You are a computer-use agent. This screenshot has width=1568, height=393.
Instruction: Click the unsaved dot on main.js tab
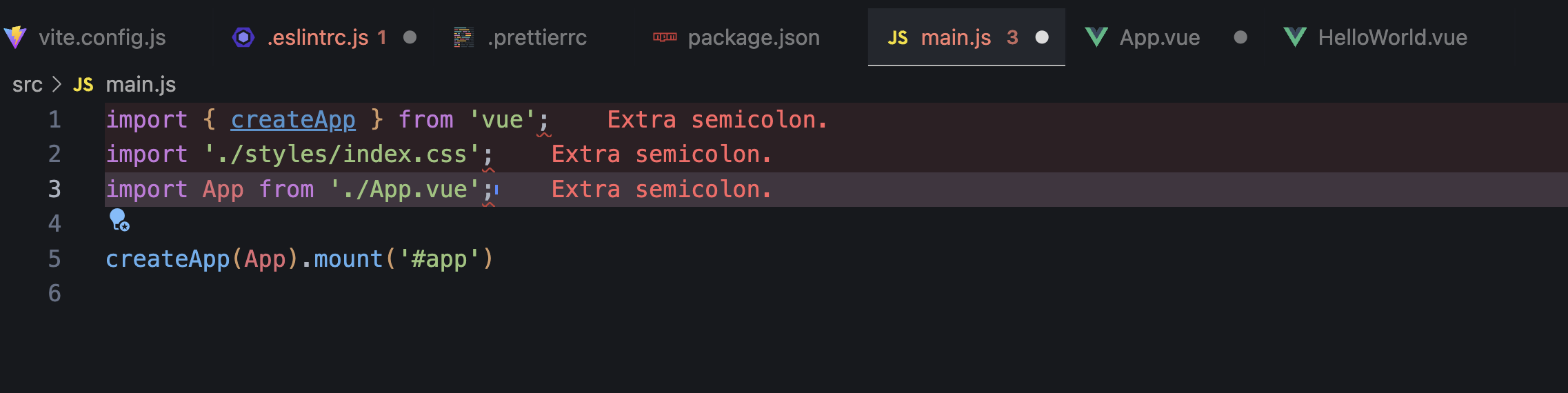pos(1042,37)
